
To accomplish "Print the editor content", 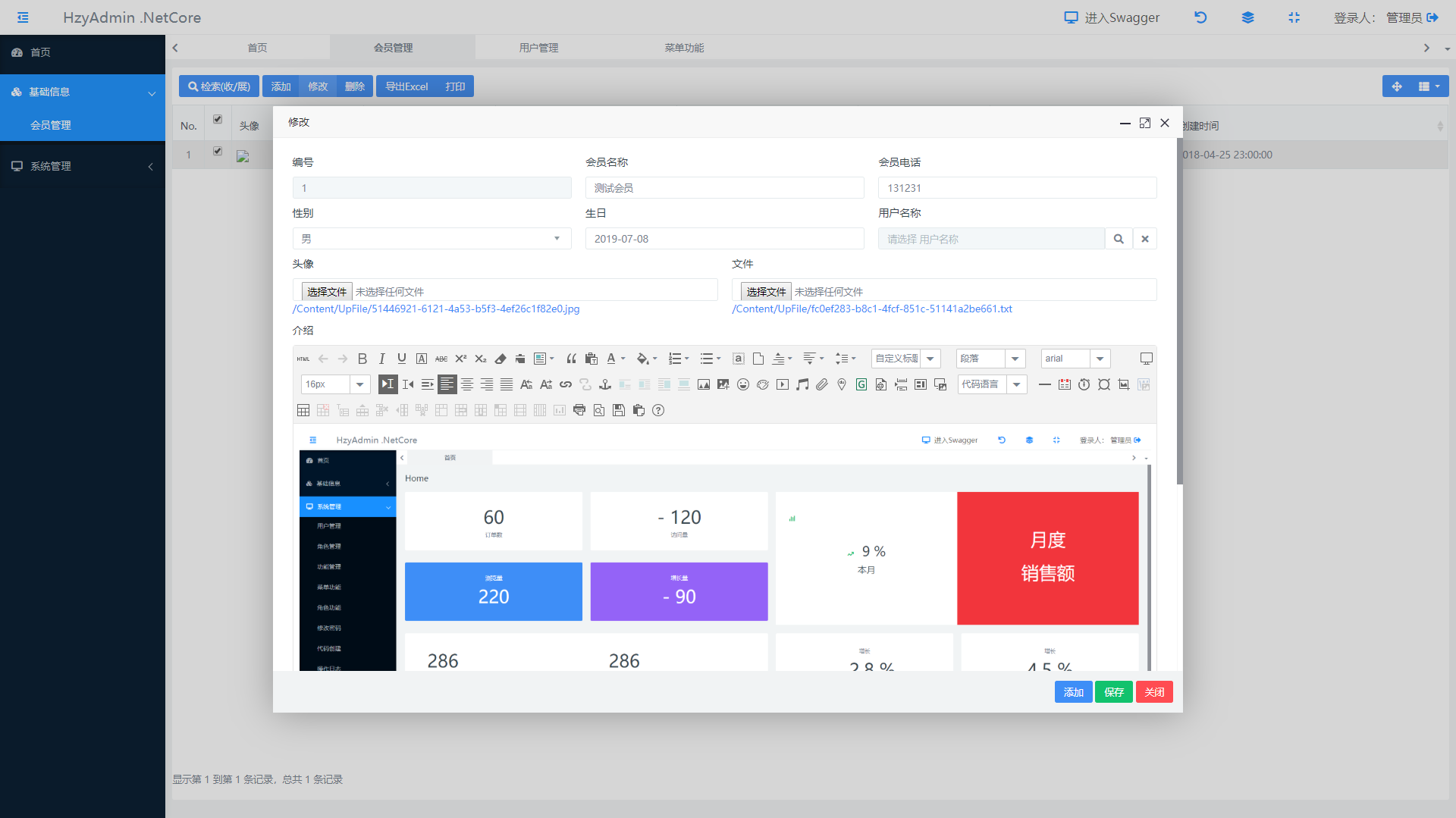I will [579, 410].
